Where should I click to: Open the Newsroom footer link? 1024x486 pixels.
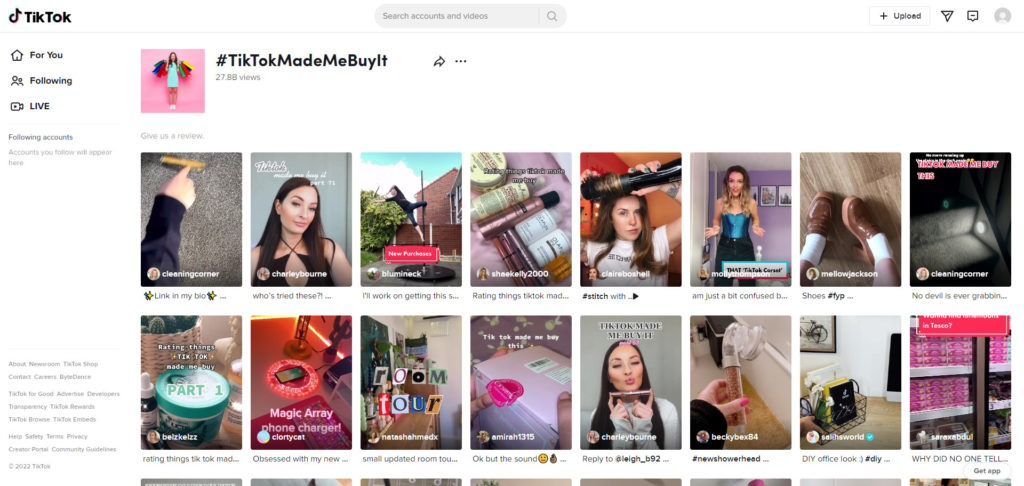click(x=44, y=364)
